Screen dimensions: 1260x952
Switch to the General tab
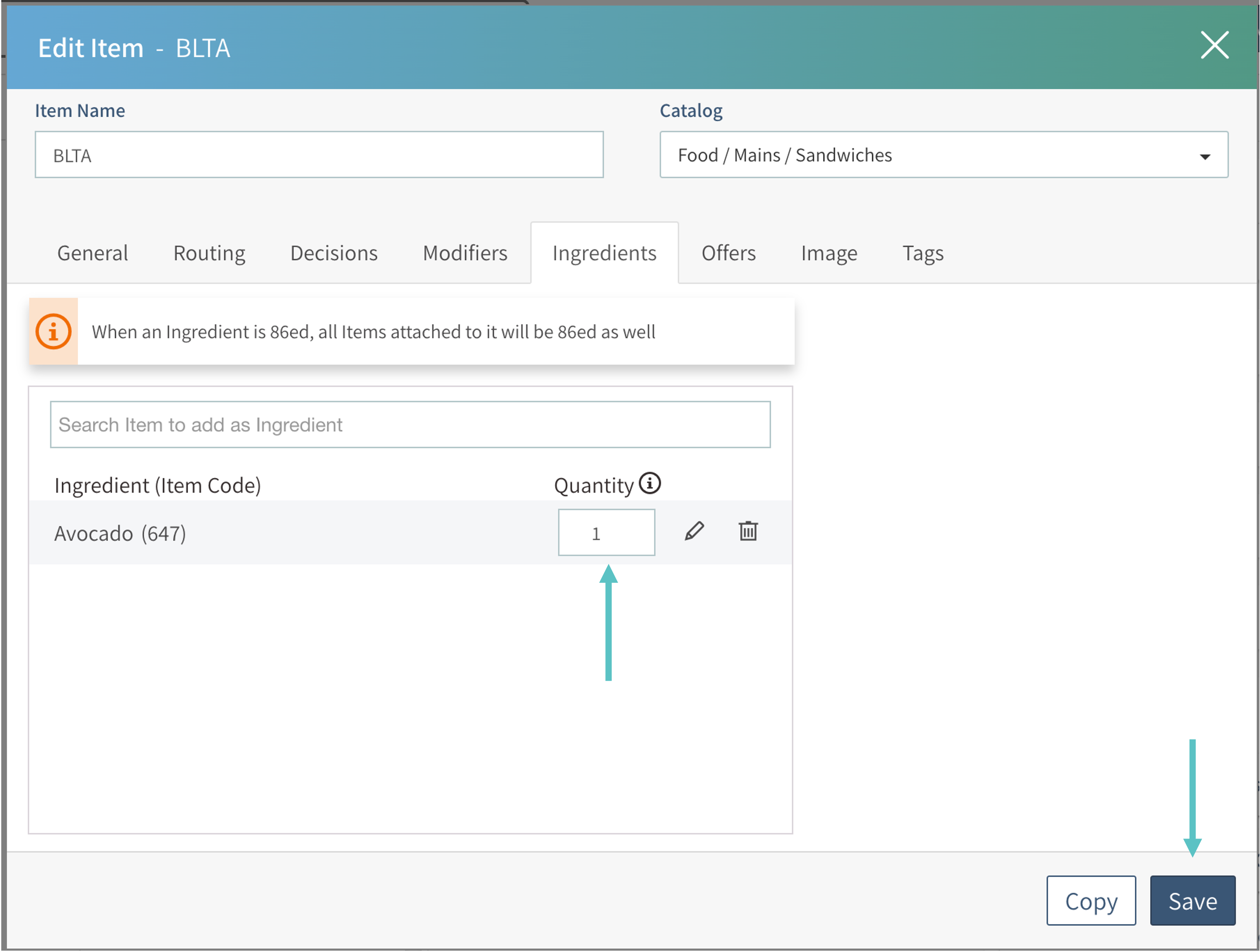coord(93,253)
